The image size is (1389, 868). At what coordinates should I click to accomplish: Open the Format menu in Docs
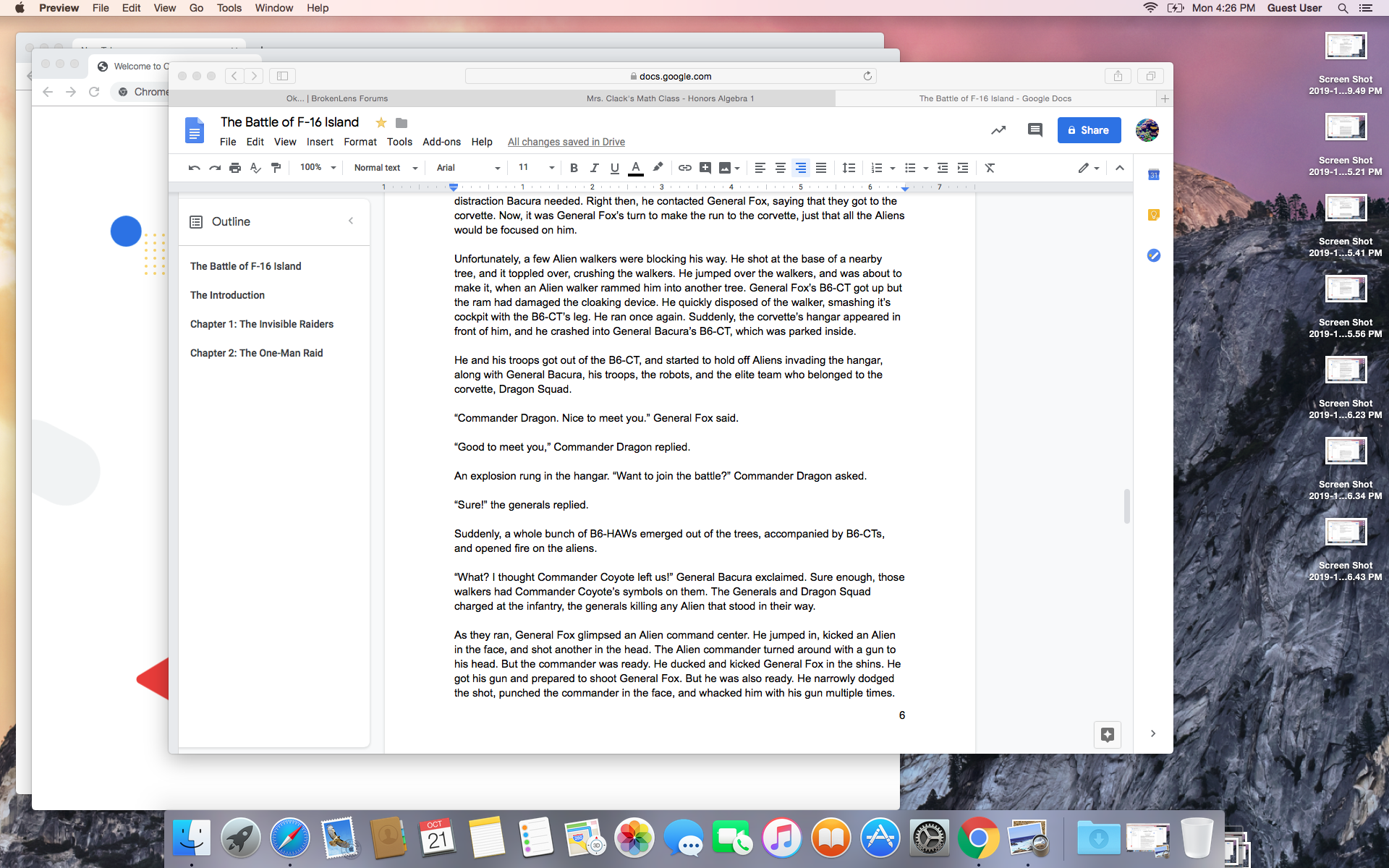[360, 142]
